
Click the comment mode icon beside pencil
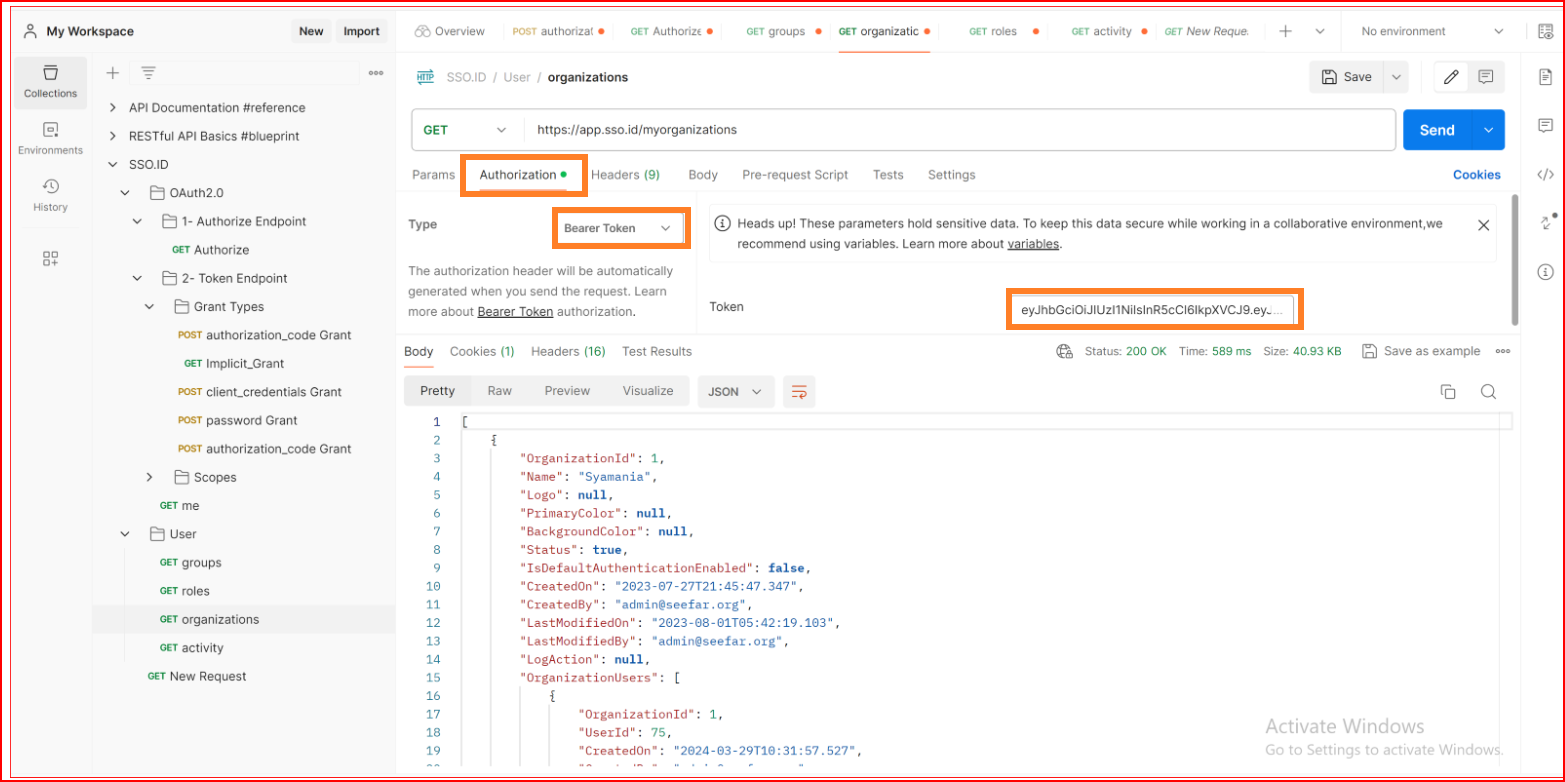point(1485,77)
